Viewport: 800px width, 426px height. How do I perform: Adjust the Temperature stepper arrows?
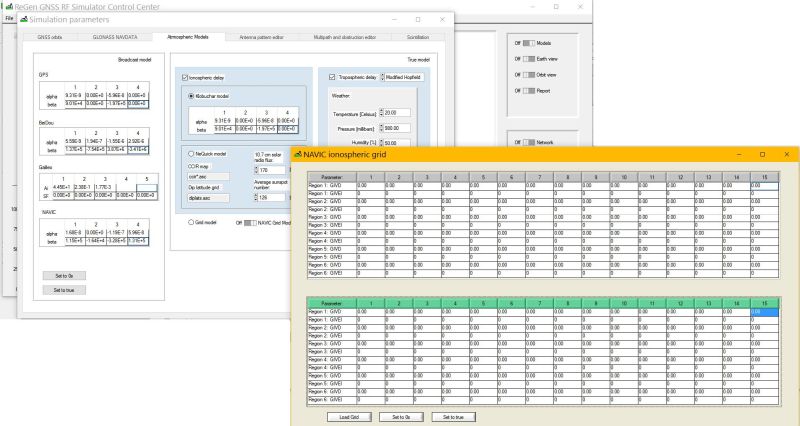[381, 112]
